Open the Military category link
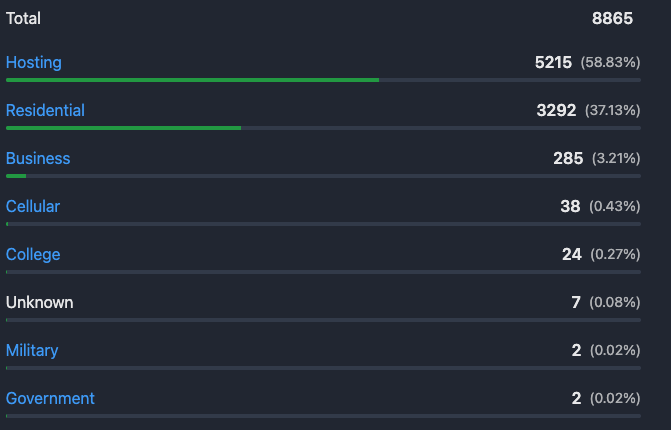 (x=32, y=350)
